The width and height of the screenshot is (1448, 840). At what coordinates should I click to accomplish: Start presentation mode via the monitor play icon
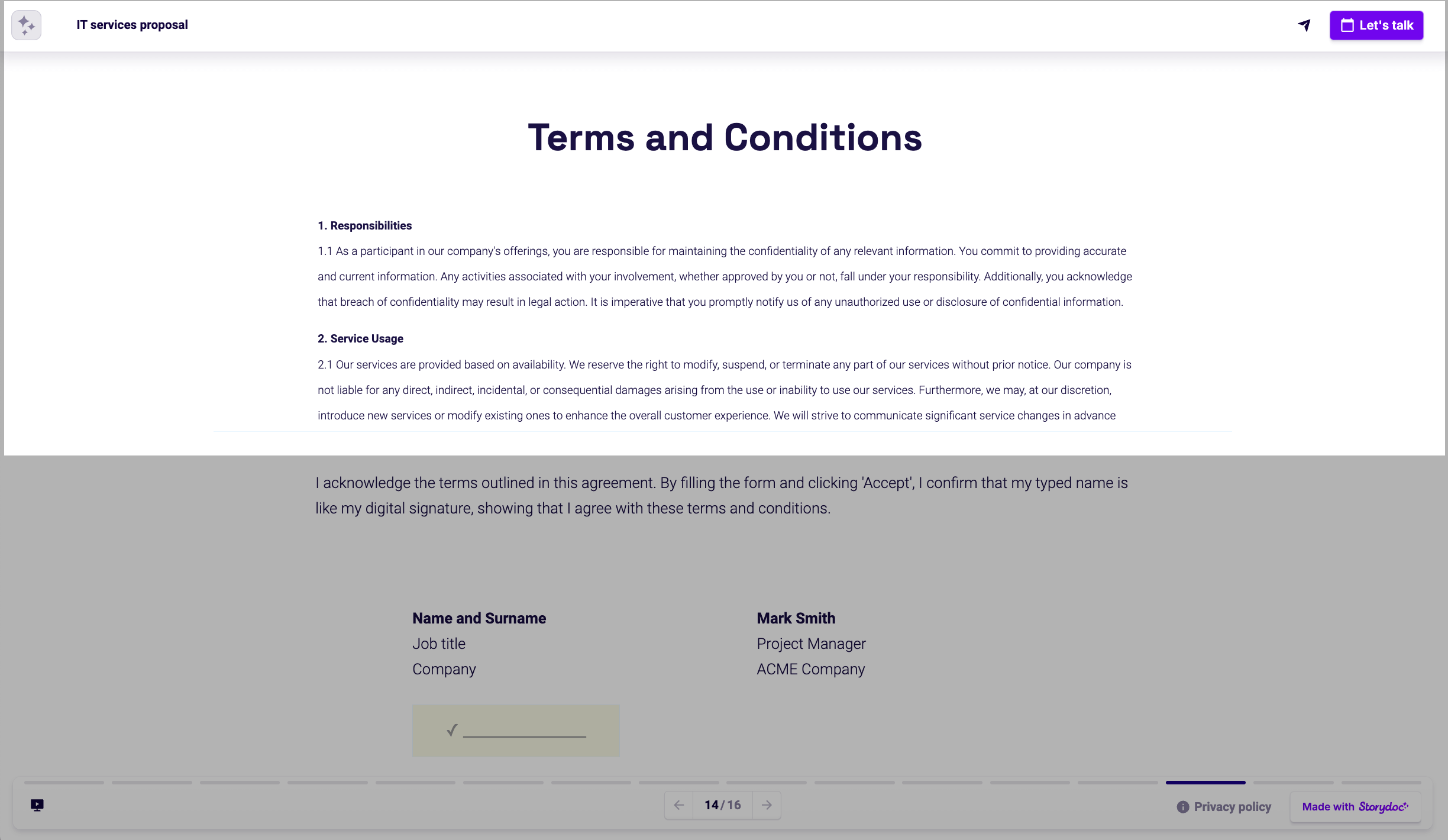tap(37, 805)
